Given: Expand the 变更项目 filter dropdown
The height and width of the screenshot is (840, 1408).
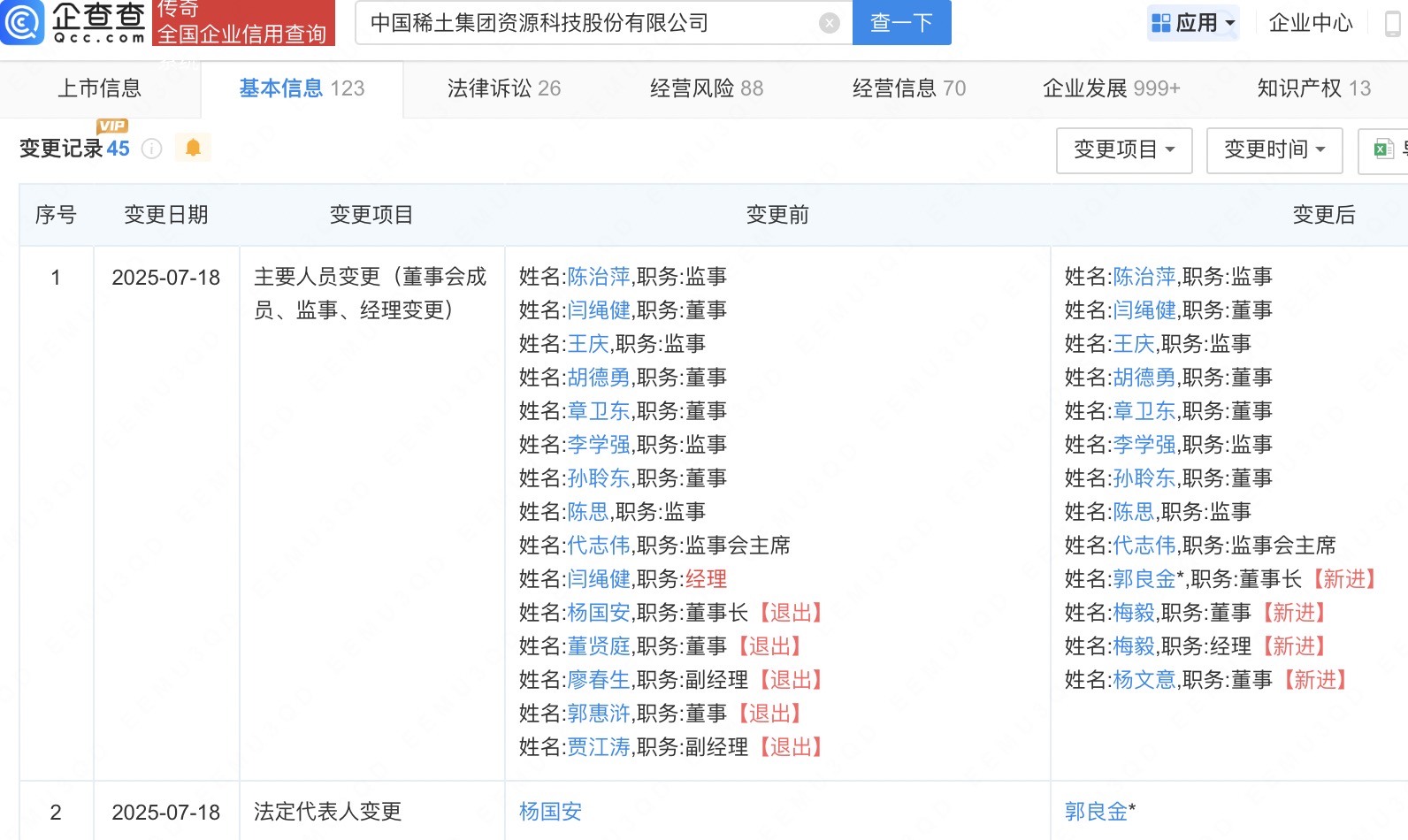Looking at the screenshot, I should 1124,150.
